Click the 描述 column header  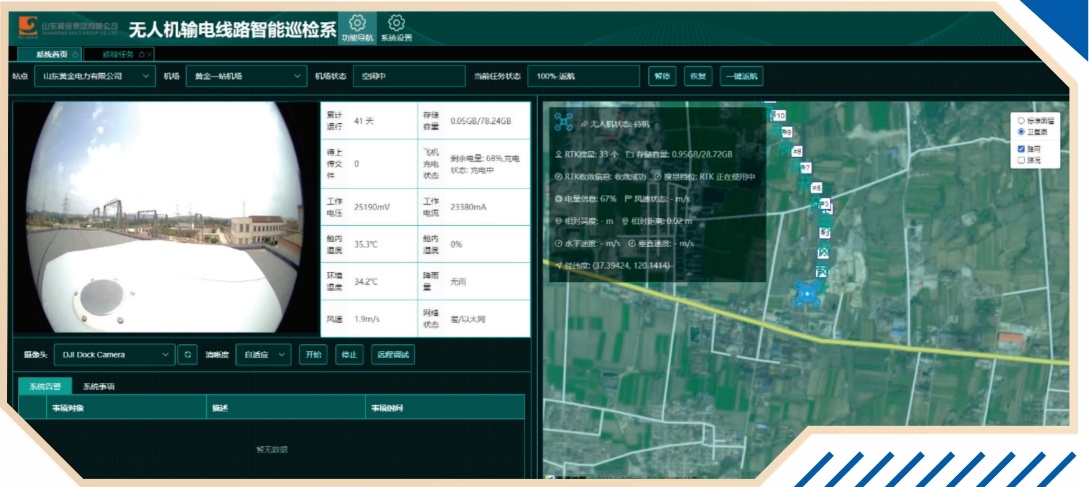point(285,409)
